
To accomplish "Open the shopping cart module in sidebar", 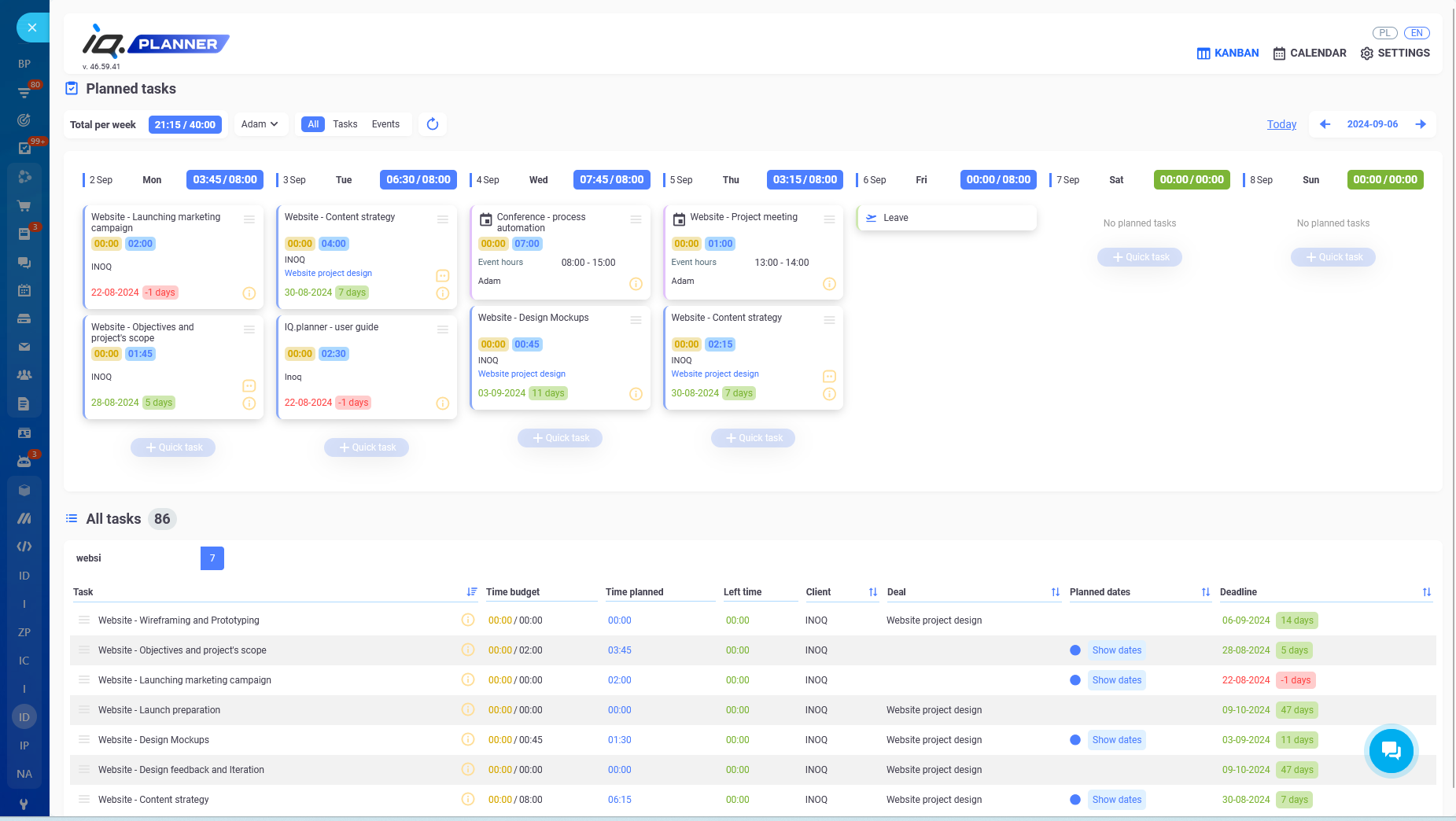I will tap(24, 205).
